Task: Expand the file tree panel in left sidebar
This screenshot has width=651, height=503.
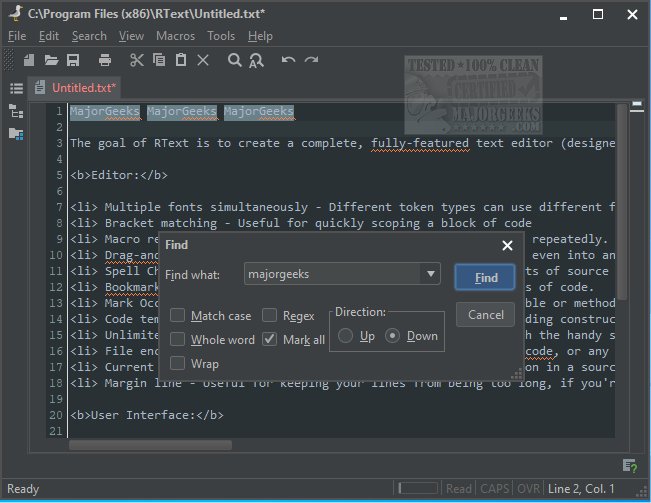Action: click(x=16, y=111)
